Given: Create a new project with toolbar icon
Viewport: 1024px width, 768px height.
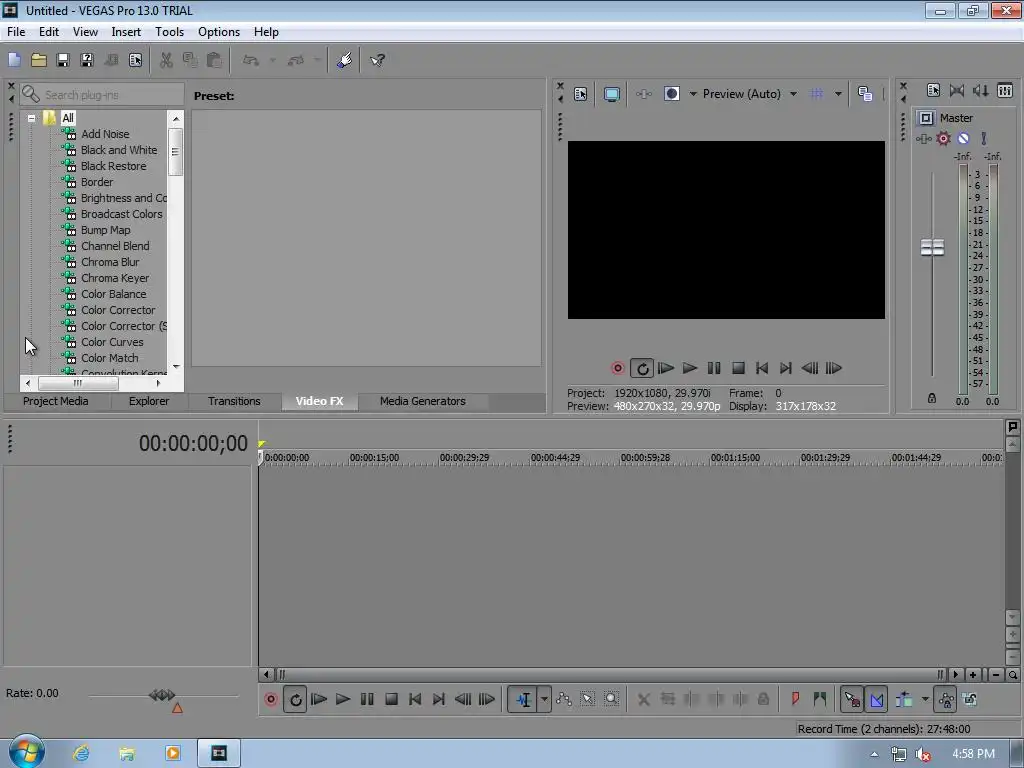Looking at the screenshot, I should click(x=14, y=60).
